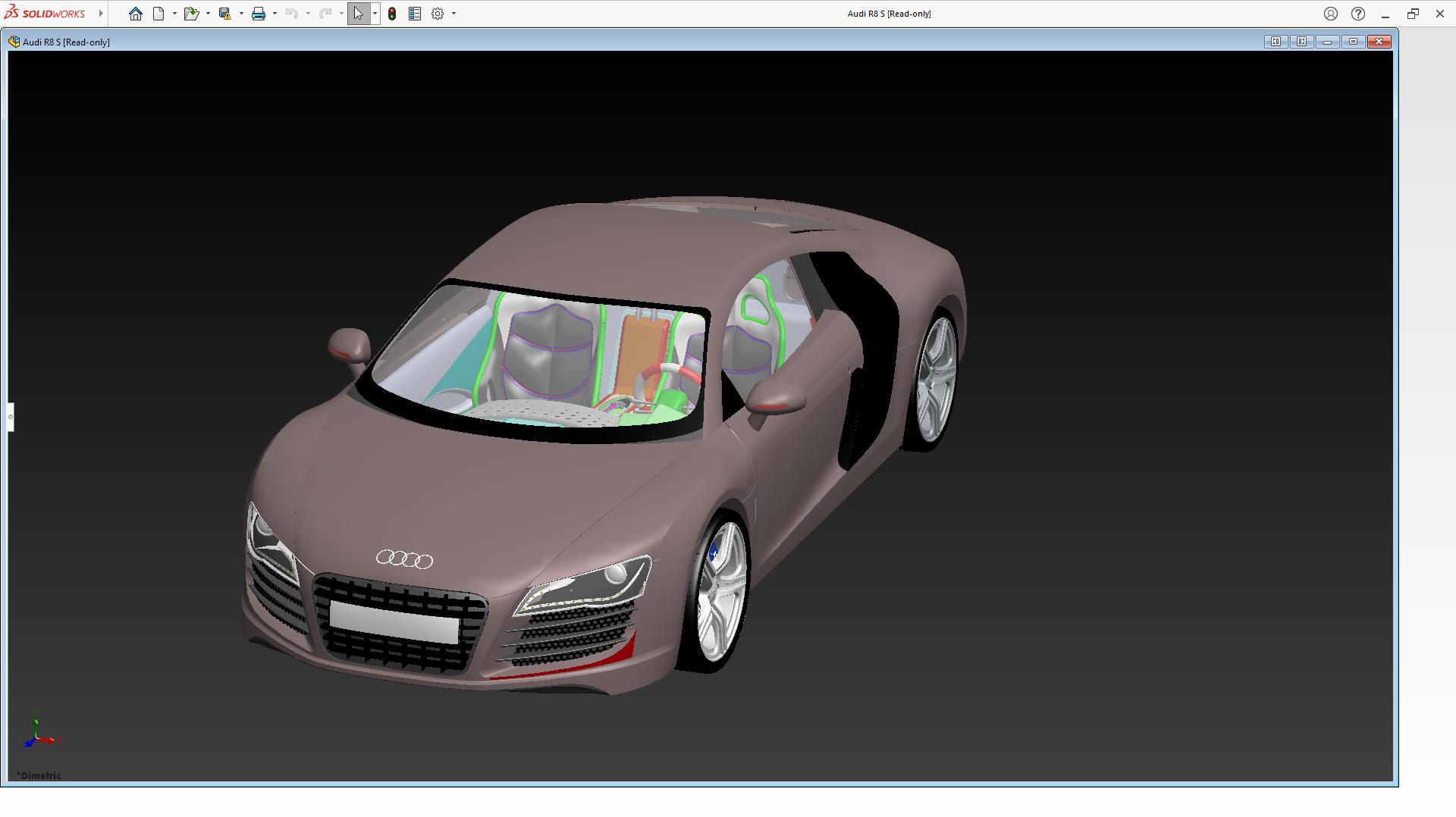Open the Print dropdown arrow

point(275,14)
